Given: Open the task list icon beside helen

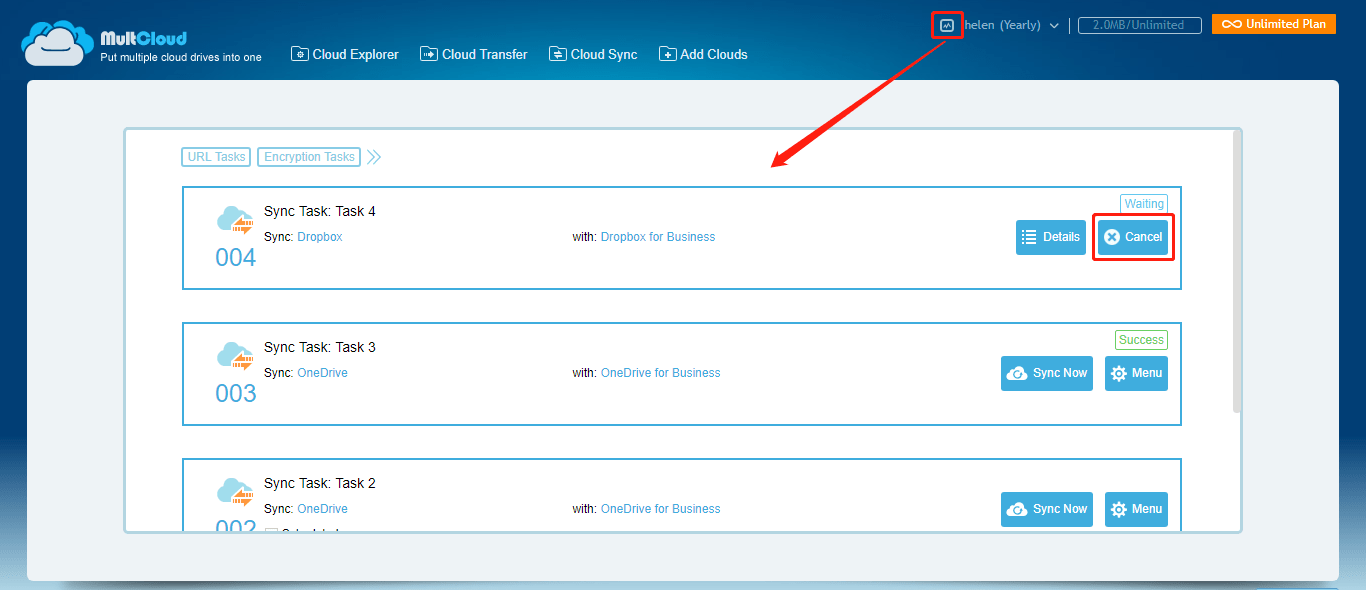Looking at the screenshot, I should pyautogui.click(x=947, y=25).
